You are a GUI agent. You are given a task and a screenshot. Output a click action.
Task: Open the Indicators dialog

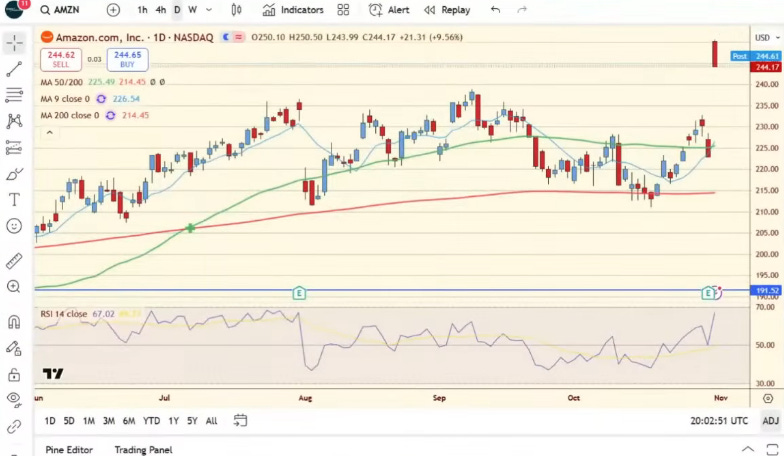293,10
